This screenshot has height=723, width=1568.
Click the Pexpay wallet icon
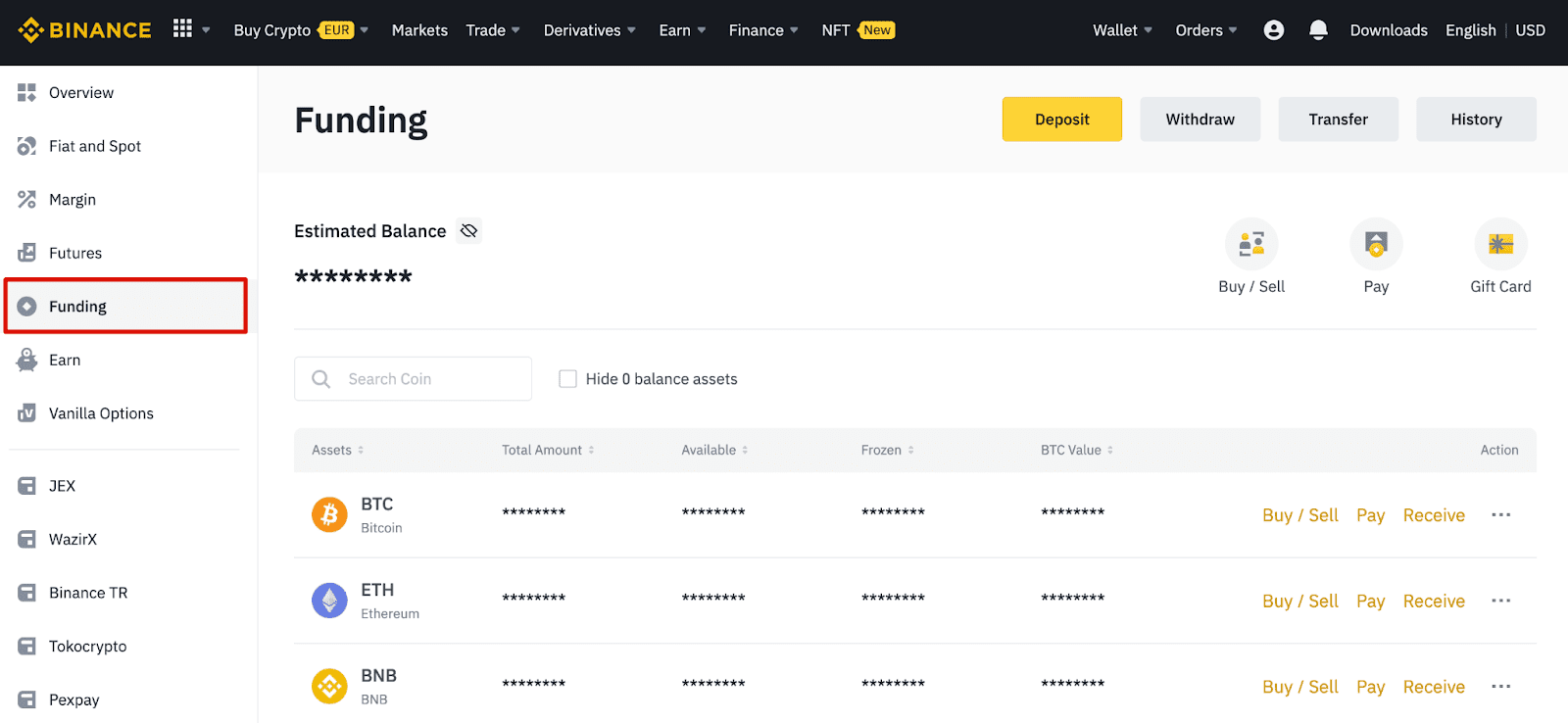(26, 699)
